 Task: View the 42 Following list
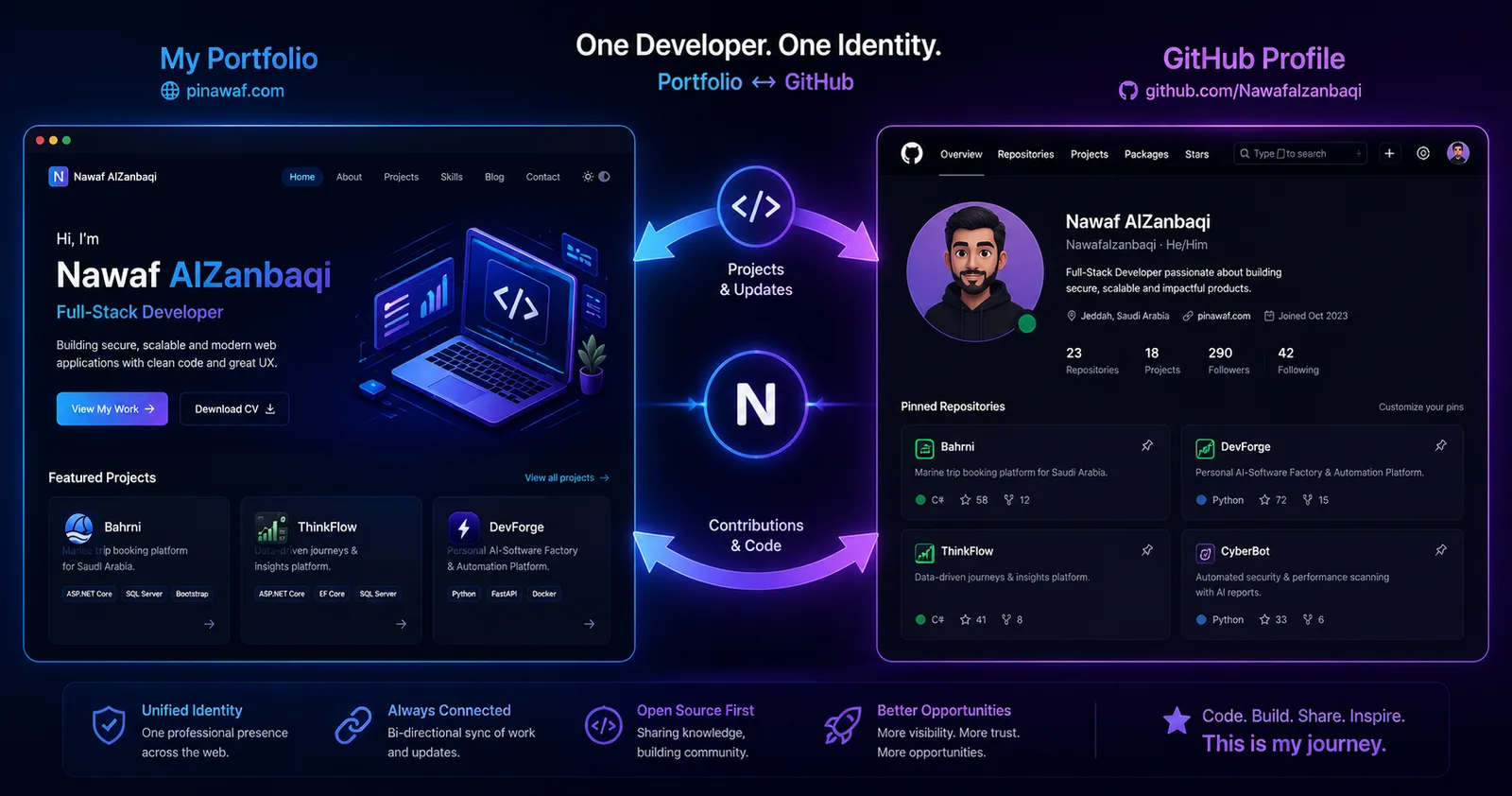(x=1298, y=360)
